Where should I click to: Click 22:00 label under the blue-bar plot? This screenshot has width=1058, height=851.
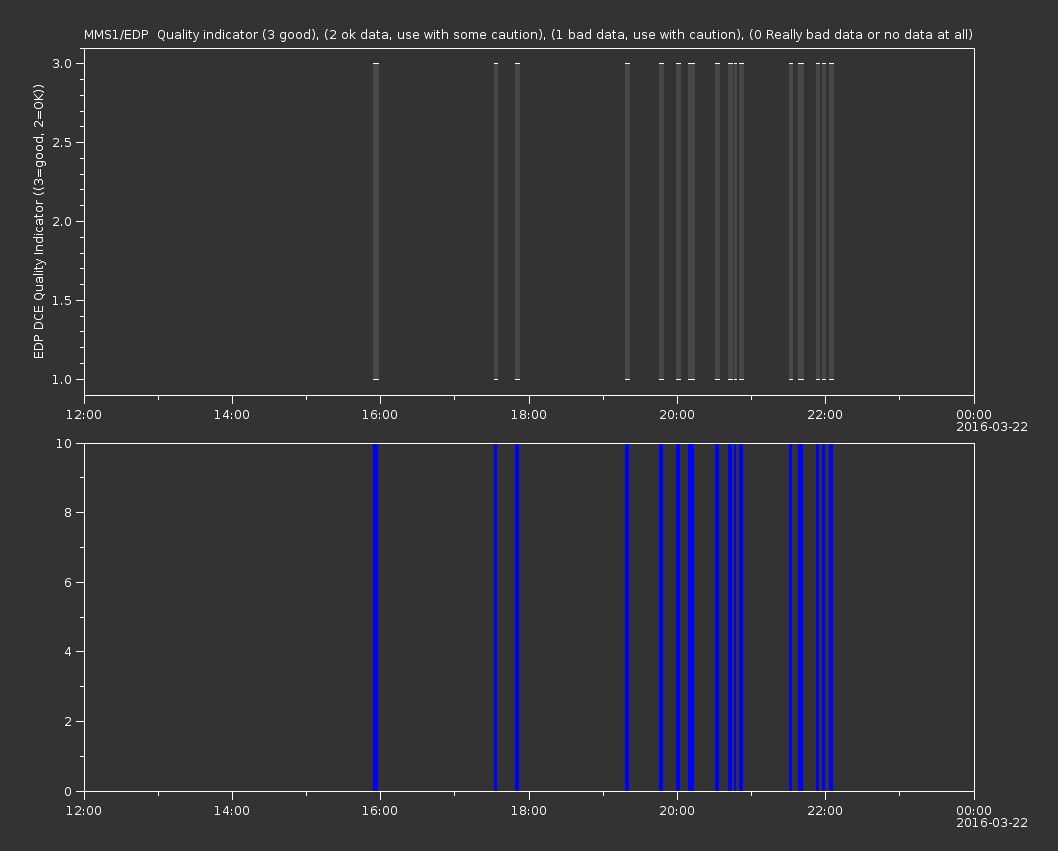point(825,811)
